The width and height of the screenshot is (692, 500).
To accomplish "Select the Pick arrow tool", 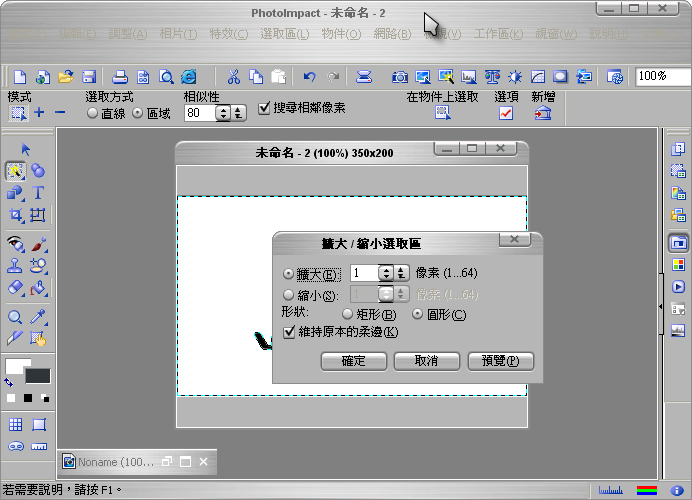I will coord(26,149).
